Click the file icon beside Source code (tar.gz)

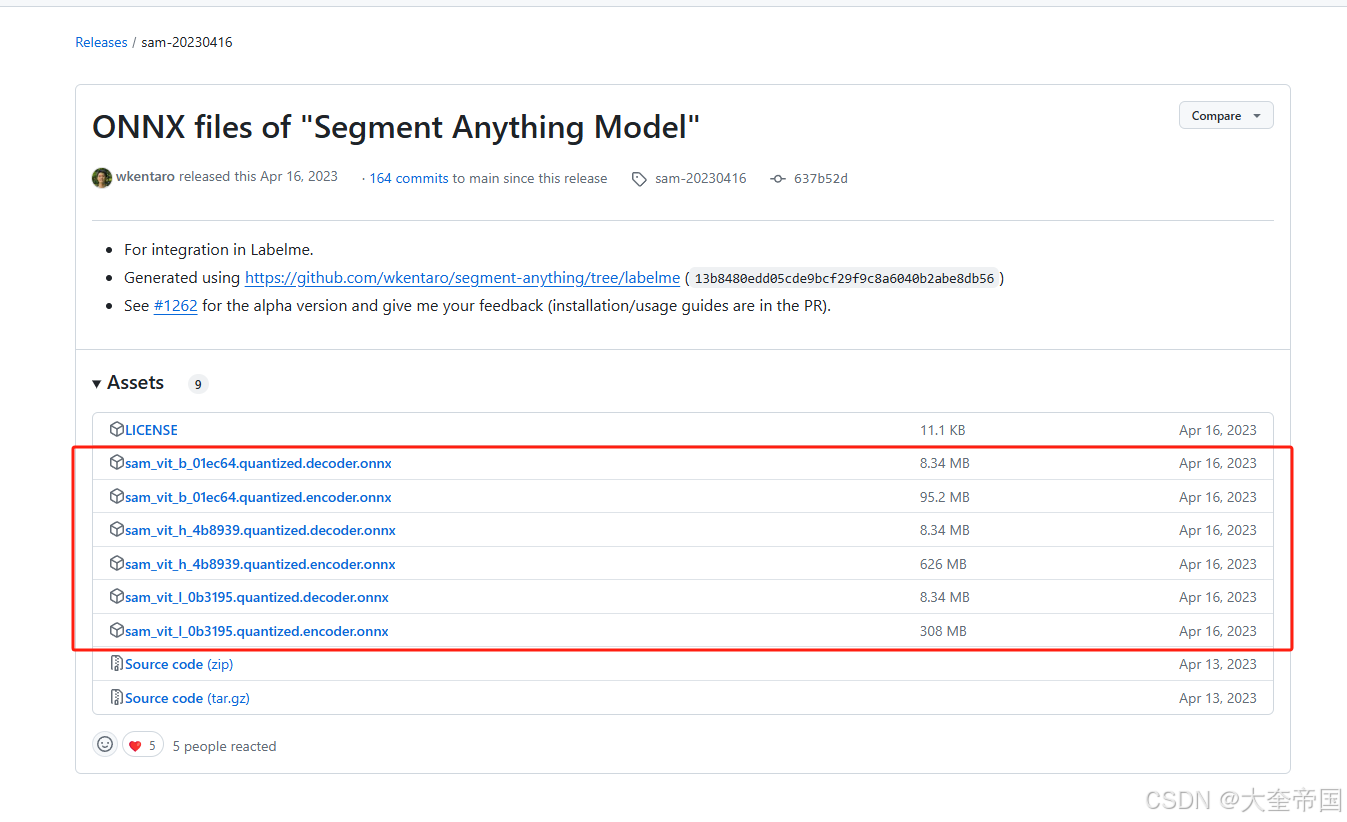(x=117, y=698)
